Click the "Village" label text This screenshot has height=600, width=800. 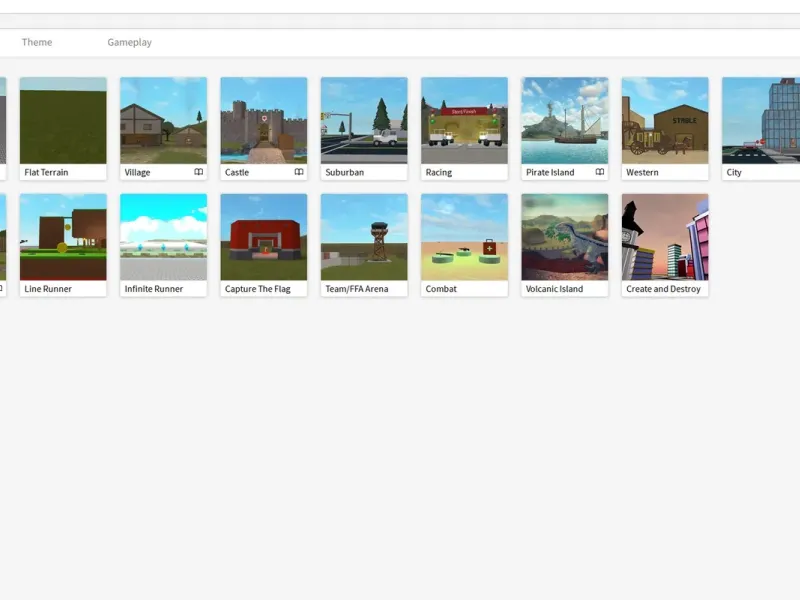click(137, 172)
